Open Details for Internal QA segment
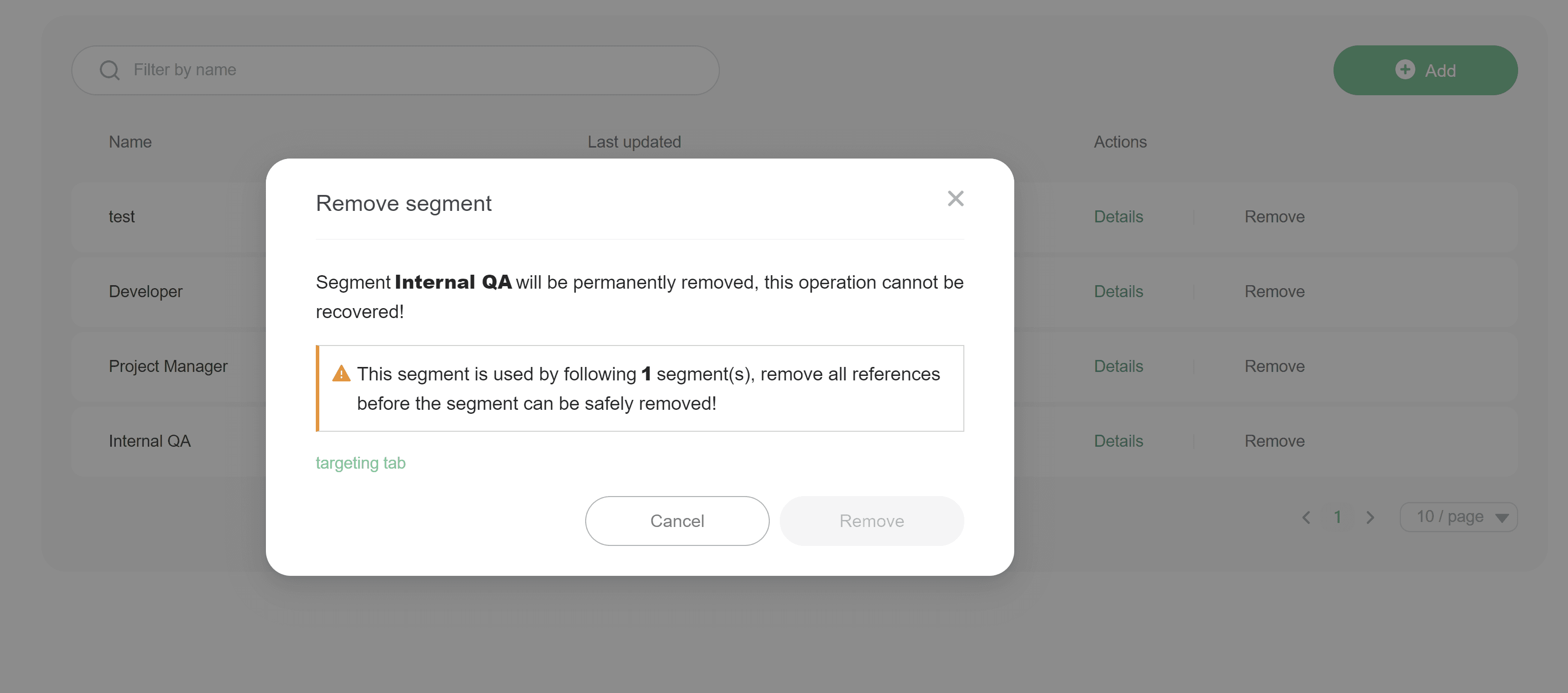 [x=1118, y=441]
